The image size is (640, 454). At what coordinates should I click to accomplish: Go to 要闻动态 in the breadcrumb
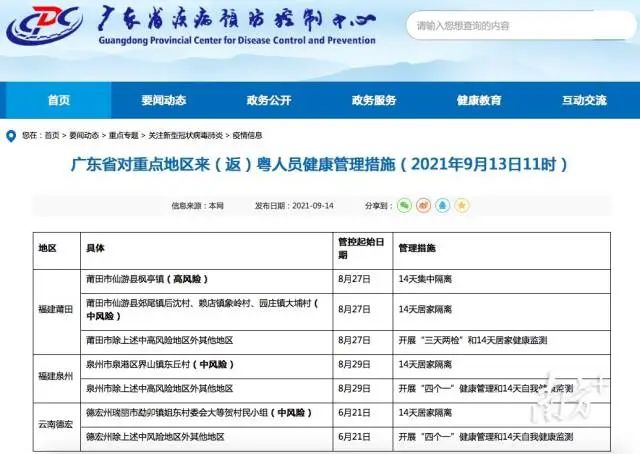tap(84, 136)
